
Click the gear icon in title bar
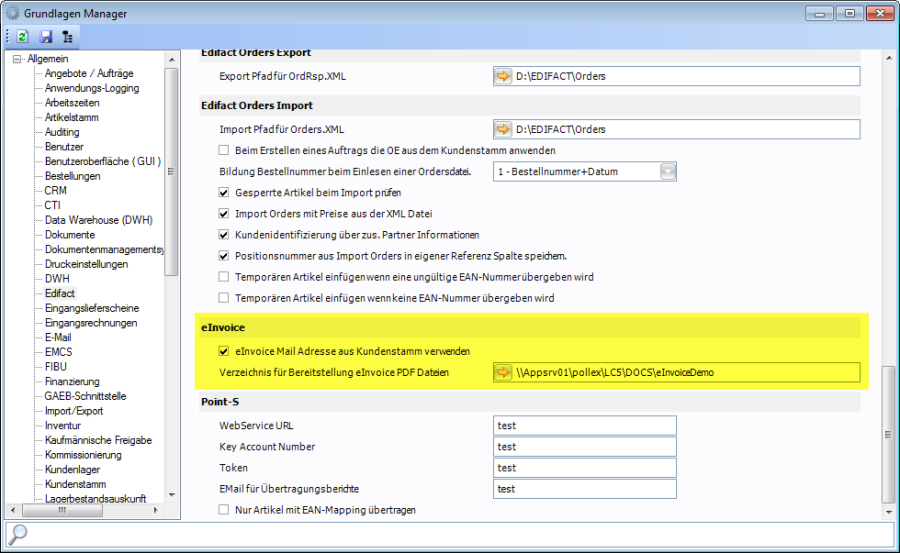pos(13,13)
